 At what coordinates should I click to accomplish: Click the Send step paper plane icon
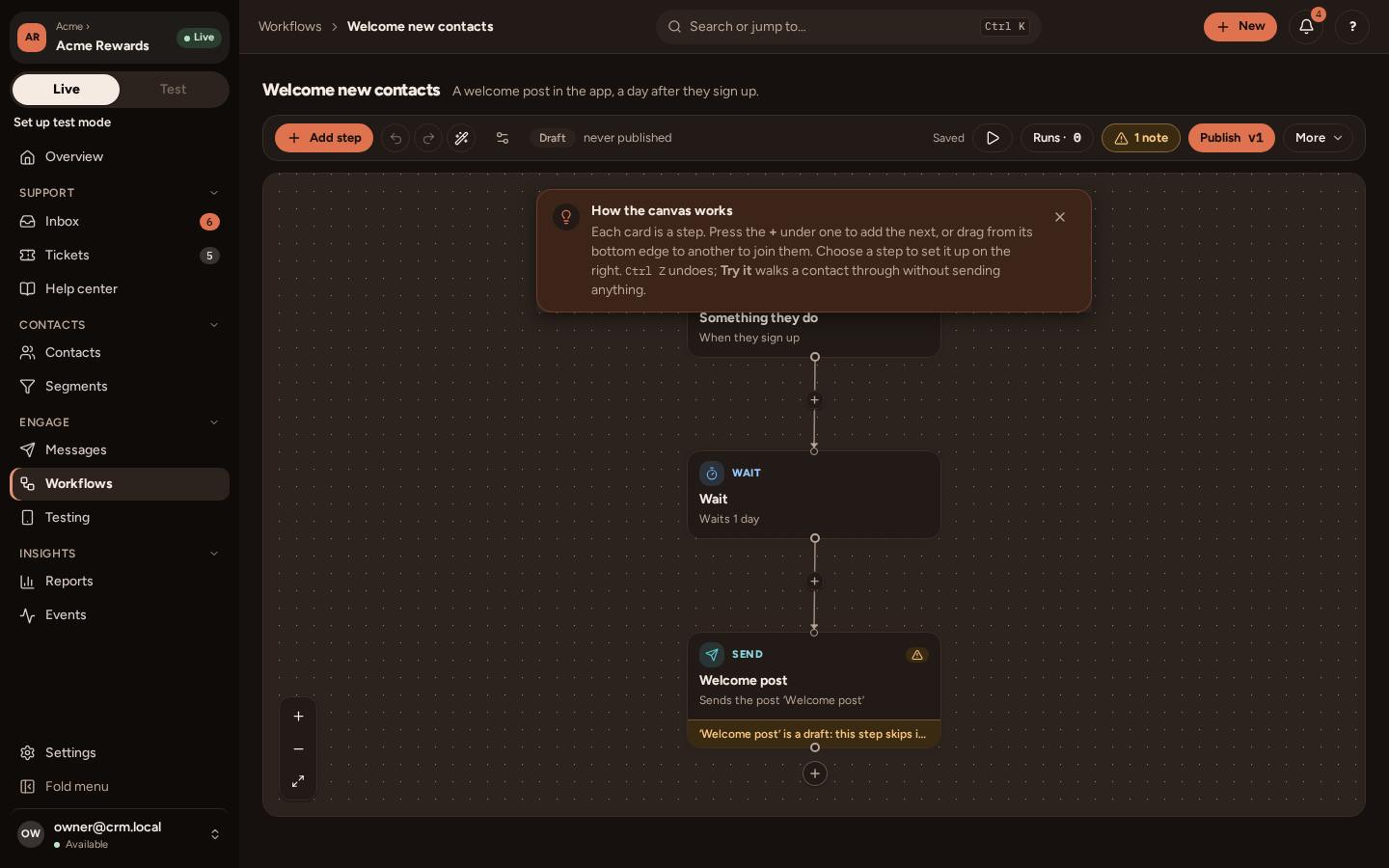click(x=712, y=655)
